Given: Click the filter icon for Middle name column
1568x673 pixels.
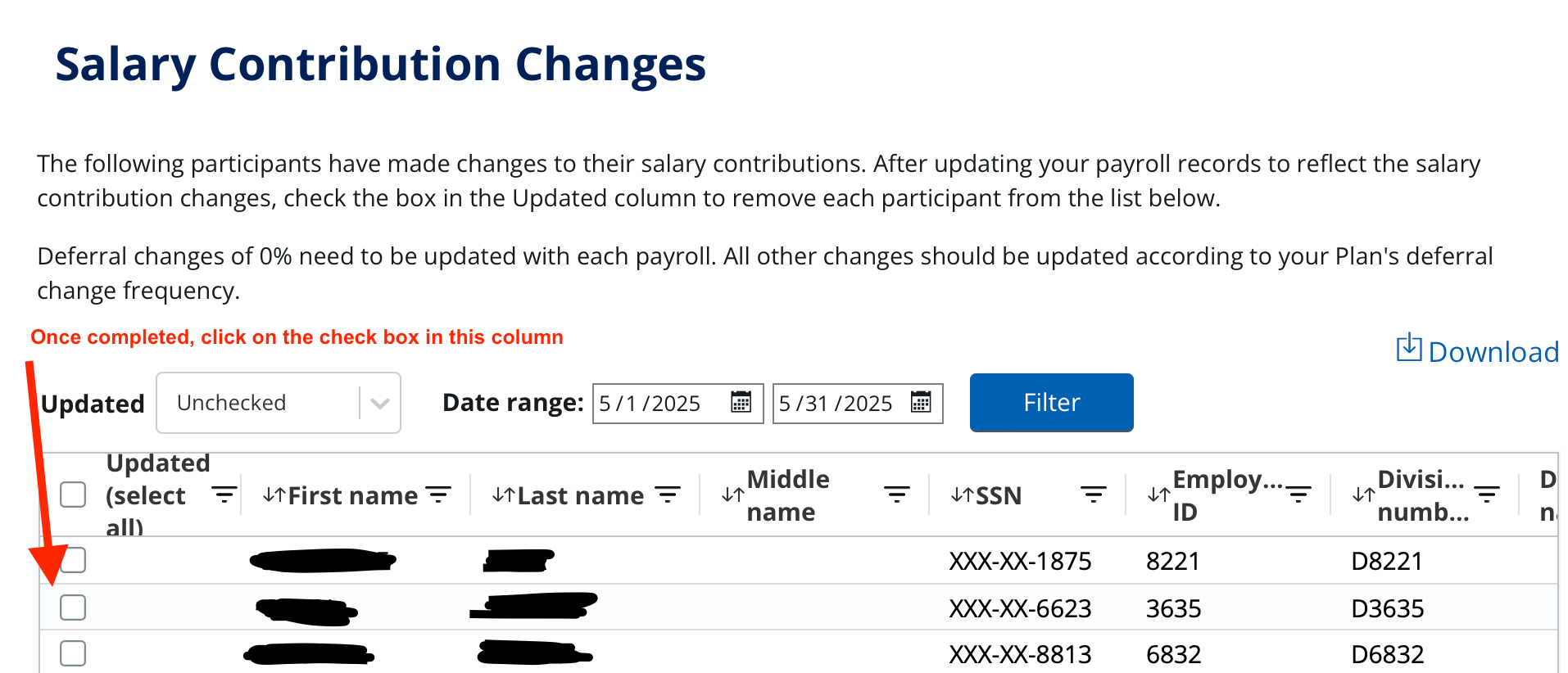Looking at the screenshot, I should pos(897,495).
